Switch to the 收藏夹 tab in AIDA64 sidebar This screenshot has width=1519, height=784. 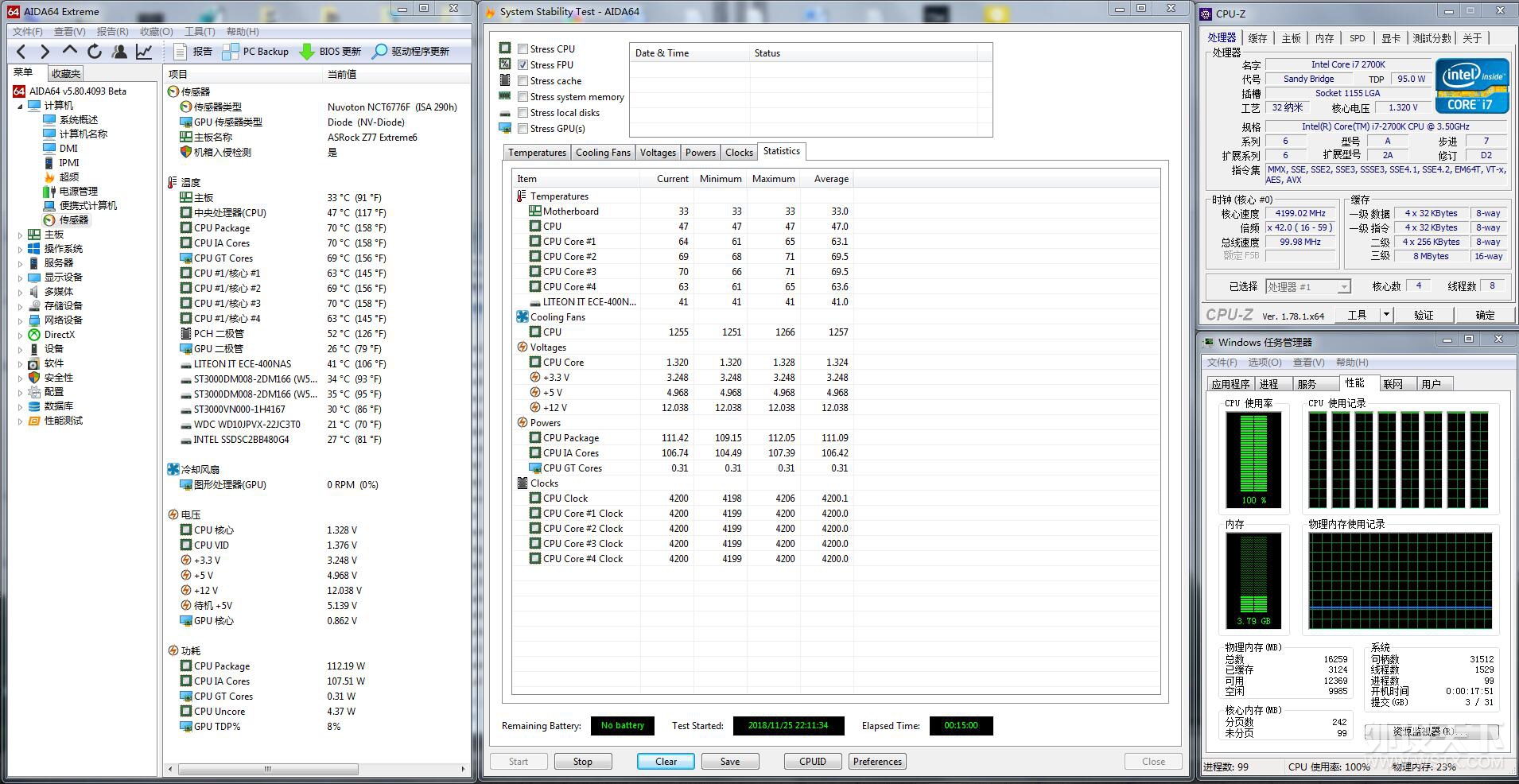(x=66, y=74)
